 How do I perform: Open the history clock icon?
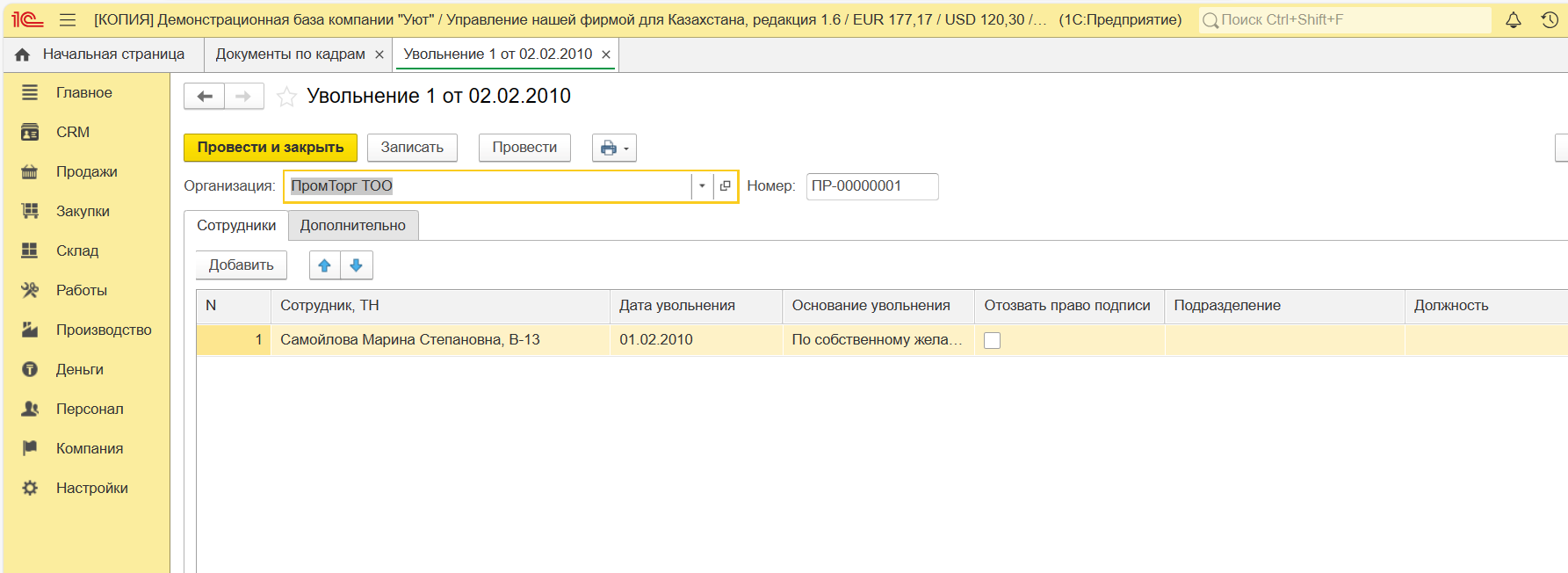click(x=1550, y=19)
